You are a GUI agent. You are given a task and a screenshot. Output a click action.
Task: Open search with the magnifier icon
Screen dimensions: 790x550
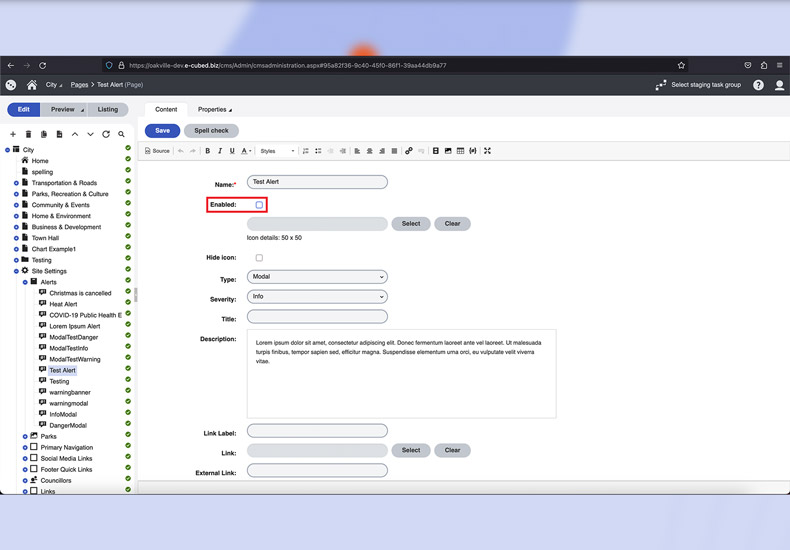click(121, 134)
